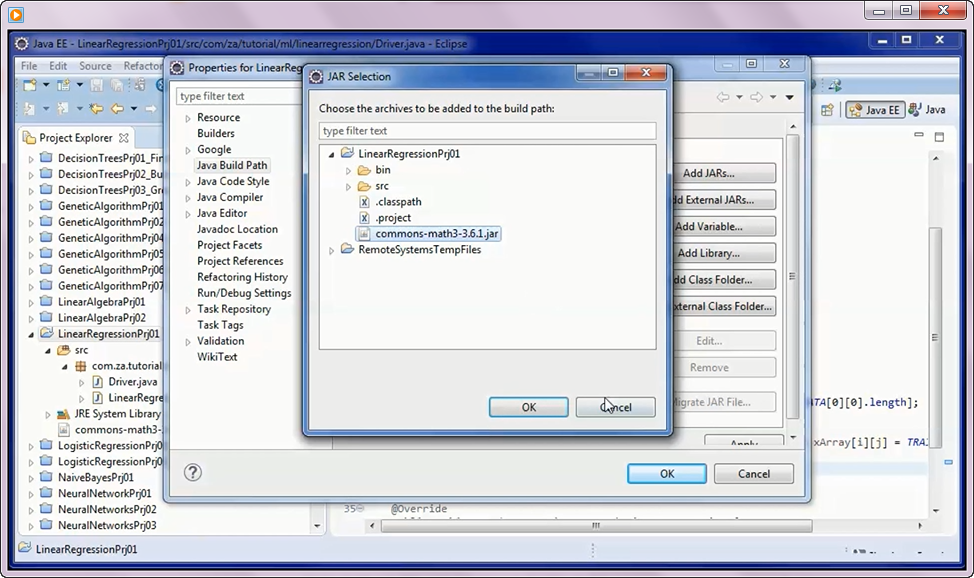Screen dimensions: 974x578
Task: Click the back arrow in Properties dialog header
Action: (x=723, y=97)
